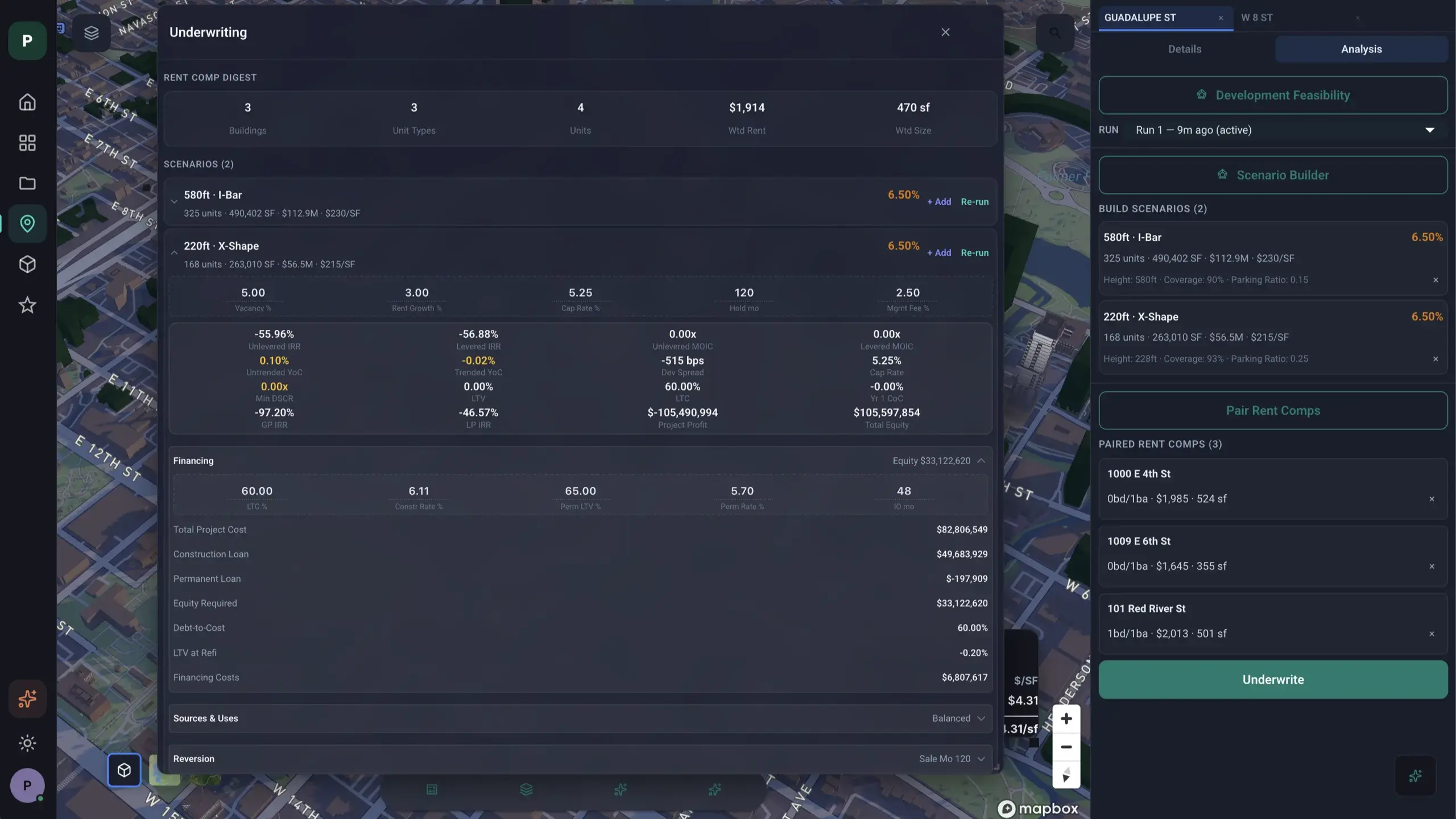1456x819 pixels.
Task: Zoom in the map with plus button
Action: pyautogui.click(x=1066, y=719)
